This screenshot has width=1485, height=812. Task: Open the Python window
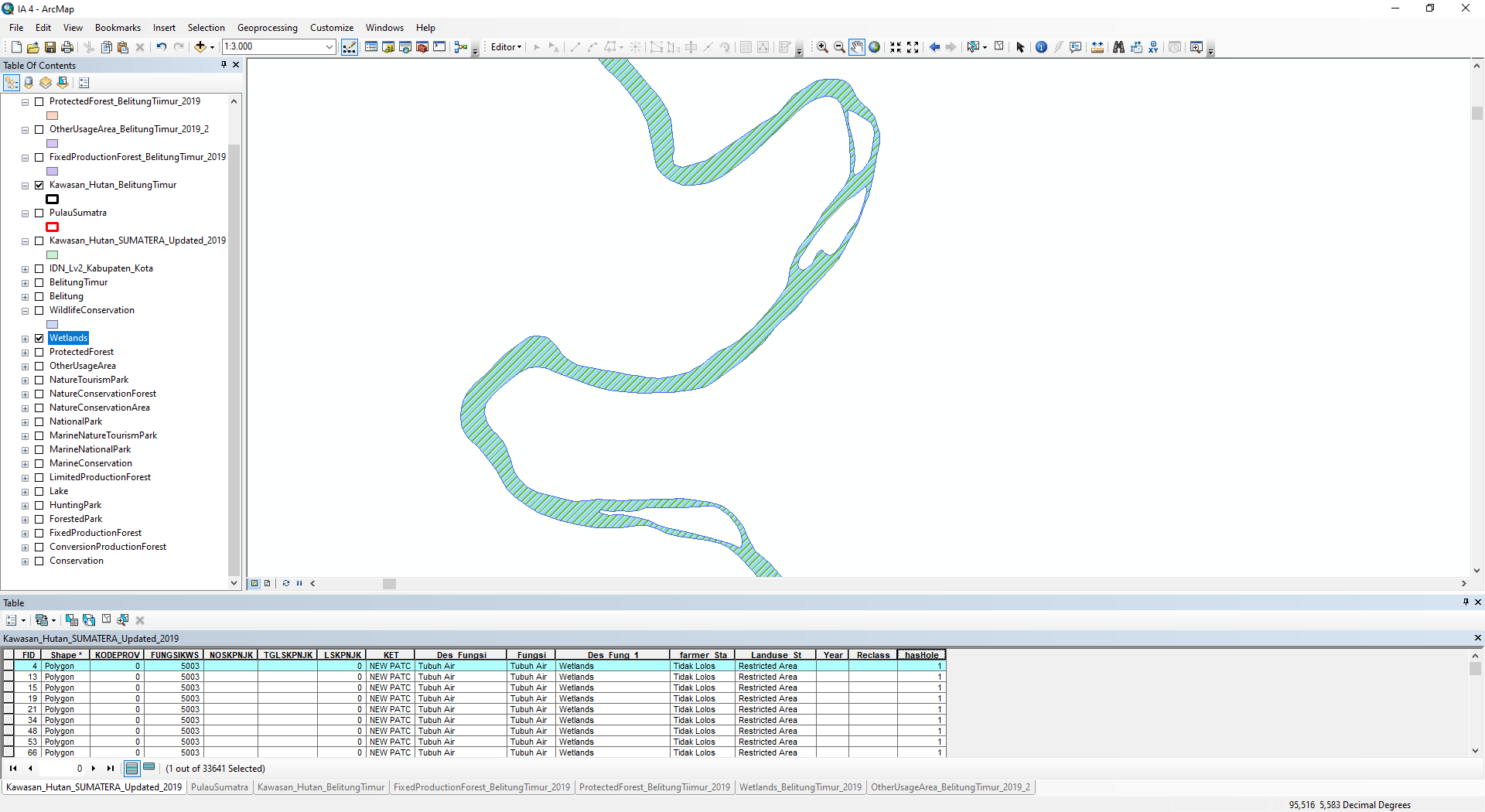pos(439,47)
